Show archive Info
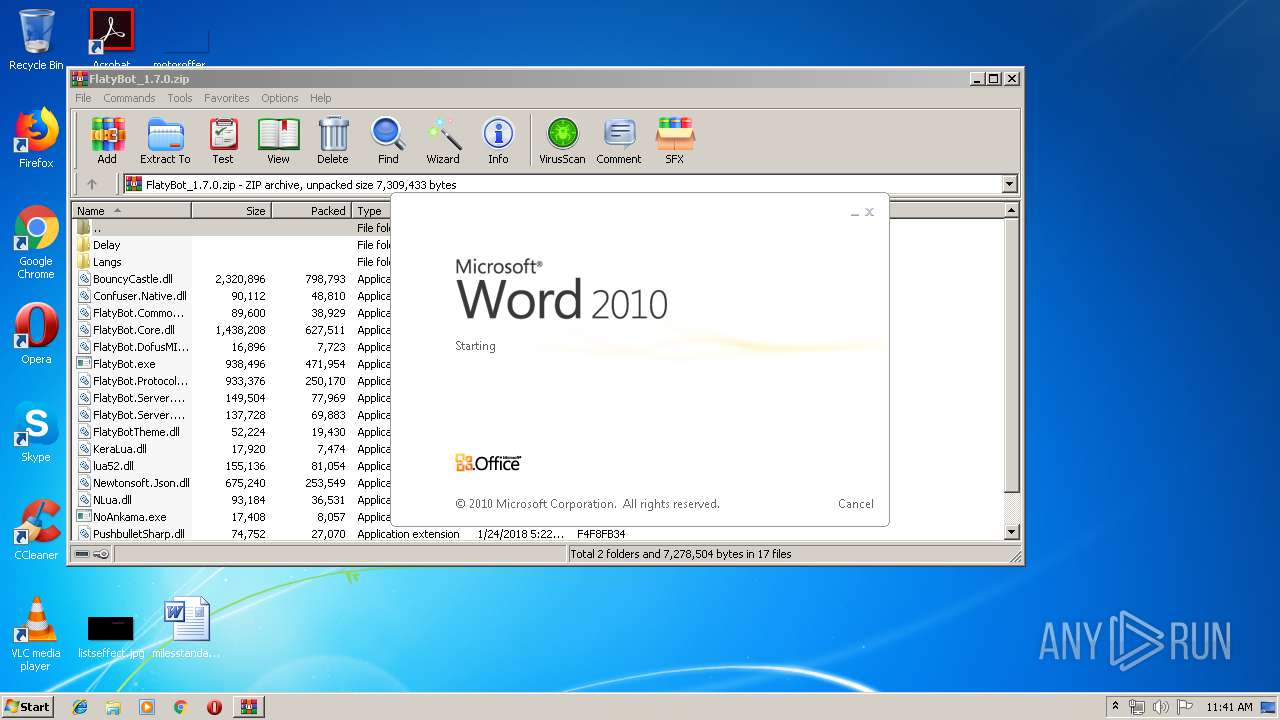 tap(498, 140)
